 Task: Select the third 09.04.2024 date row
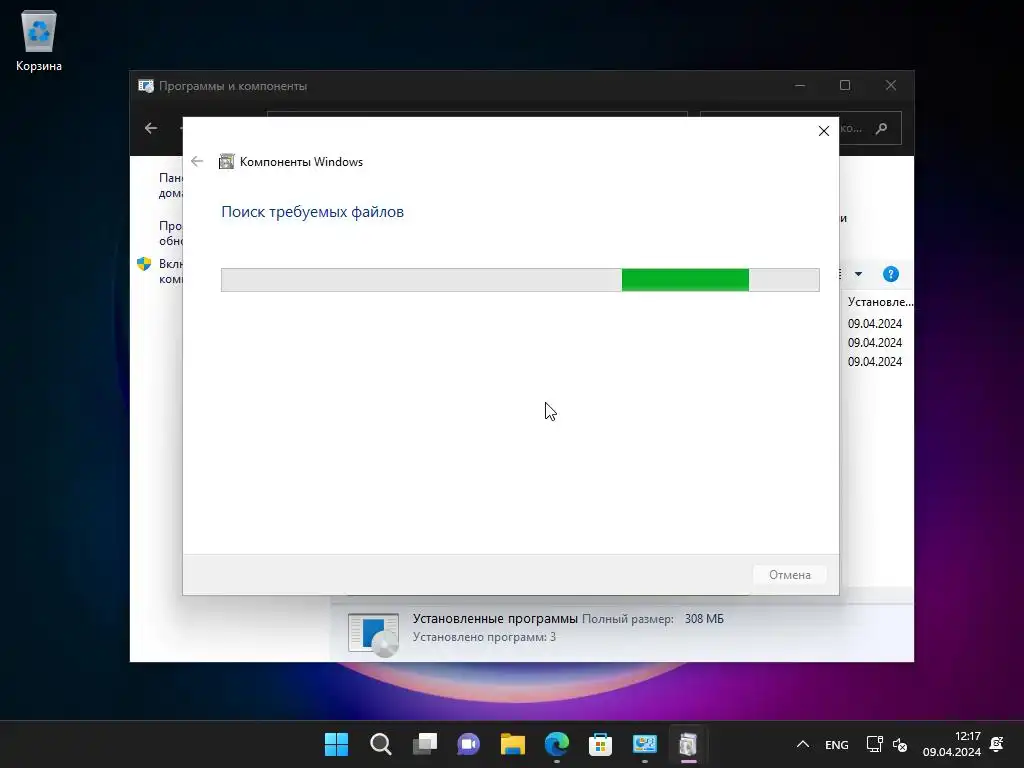click(874, 361)
